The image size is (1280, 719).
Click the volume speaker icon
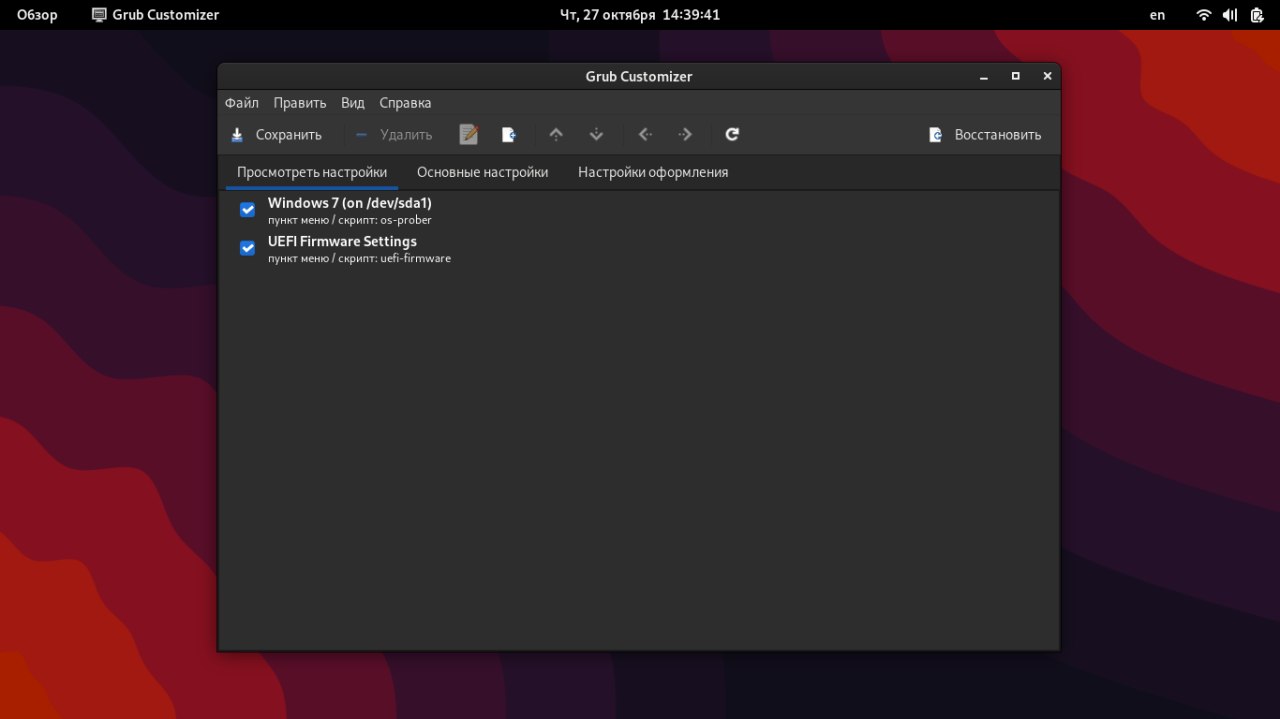(1230, 15)
